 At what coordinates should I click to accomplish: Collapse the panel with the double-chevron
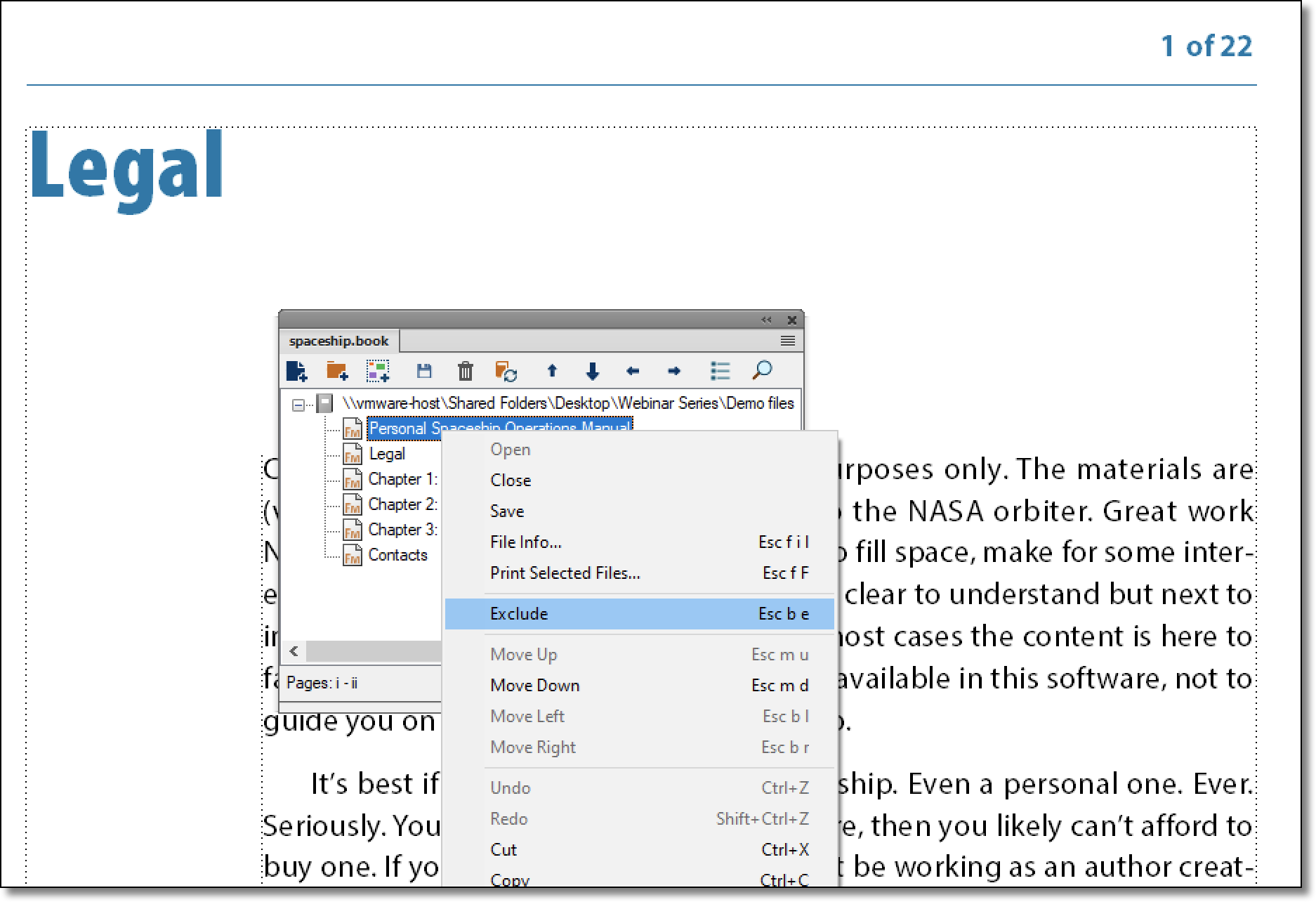coord(765,320)
